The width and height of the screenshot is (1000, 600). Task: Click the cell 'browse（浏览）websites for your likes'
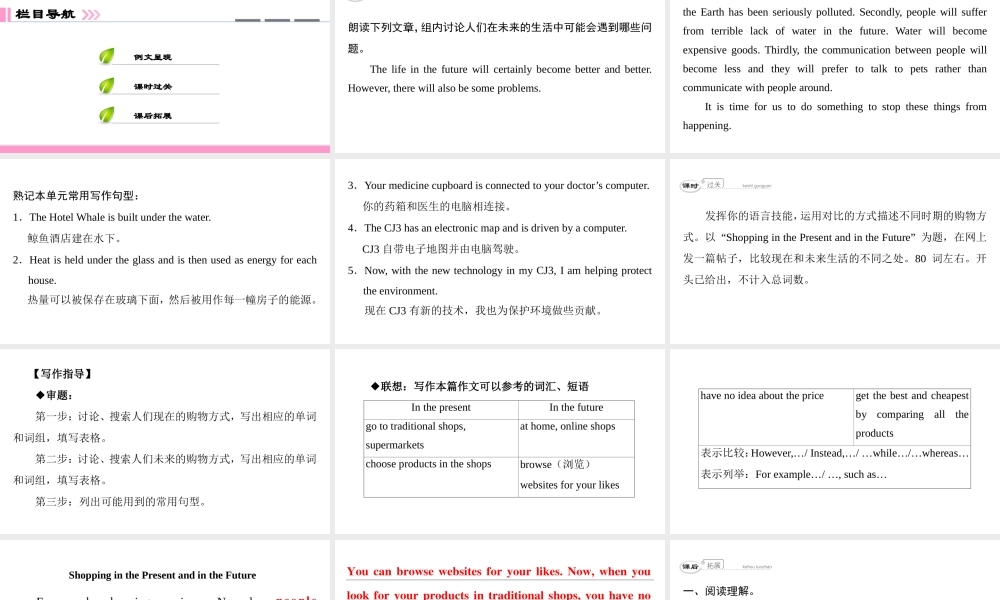[576, 476]
